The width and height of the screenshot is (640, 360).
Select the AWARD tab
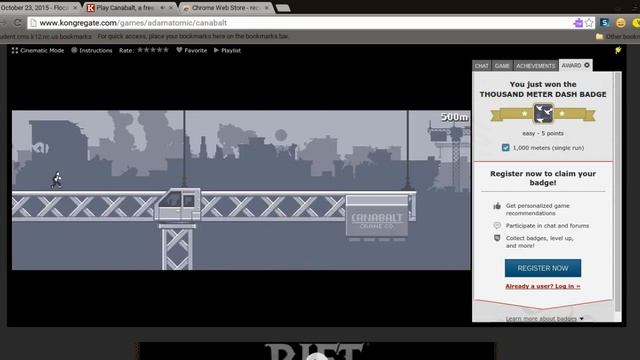(x=571, y=65)
